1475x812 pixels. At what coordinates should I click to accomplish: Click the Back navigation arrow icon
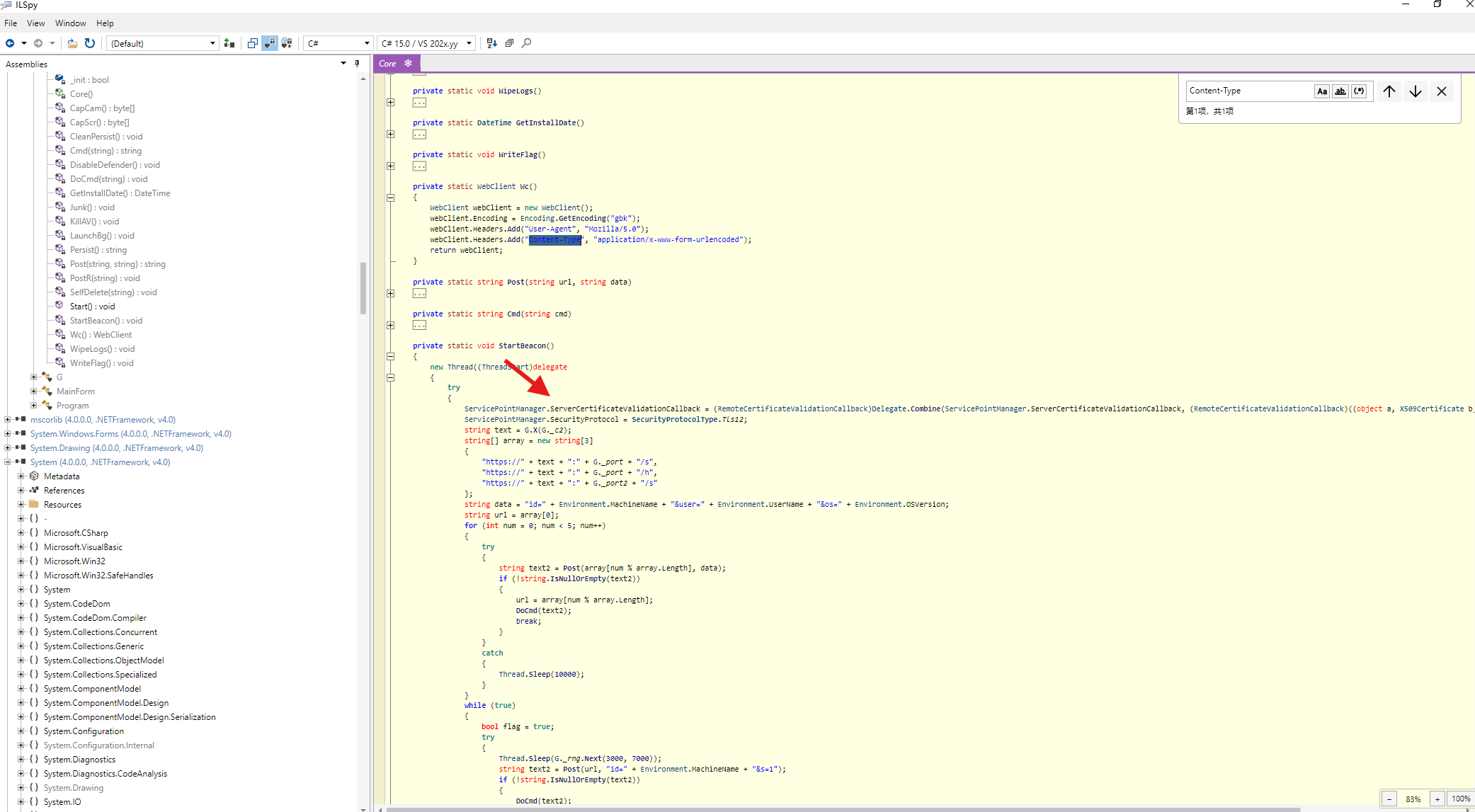pos(10,43)
